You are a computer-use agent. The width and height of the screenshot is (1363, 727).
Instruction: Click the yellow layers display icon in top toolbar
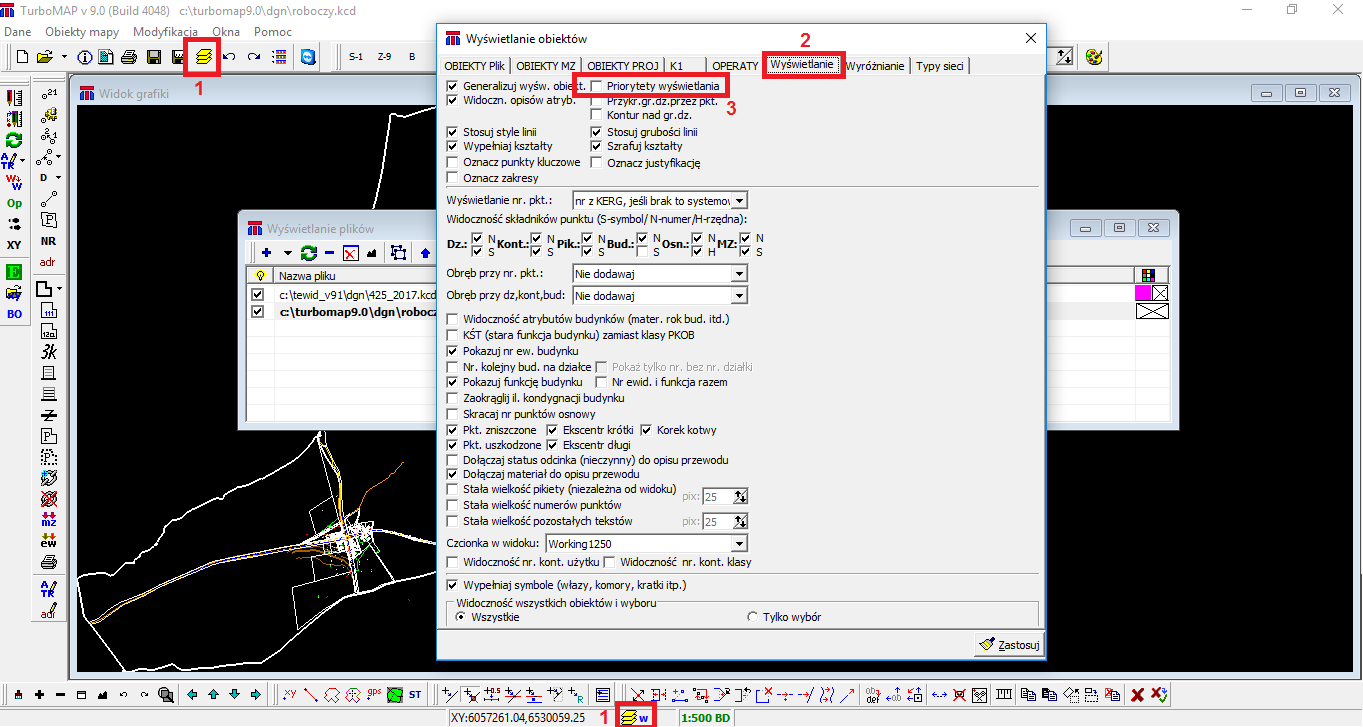(204, 57)
